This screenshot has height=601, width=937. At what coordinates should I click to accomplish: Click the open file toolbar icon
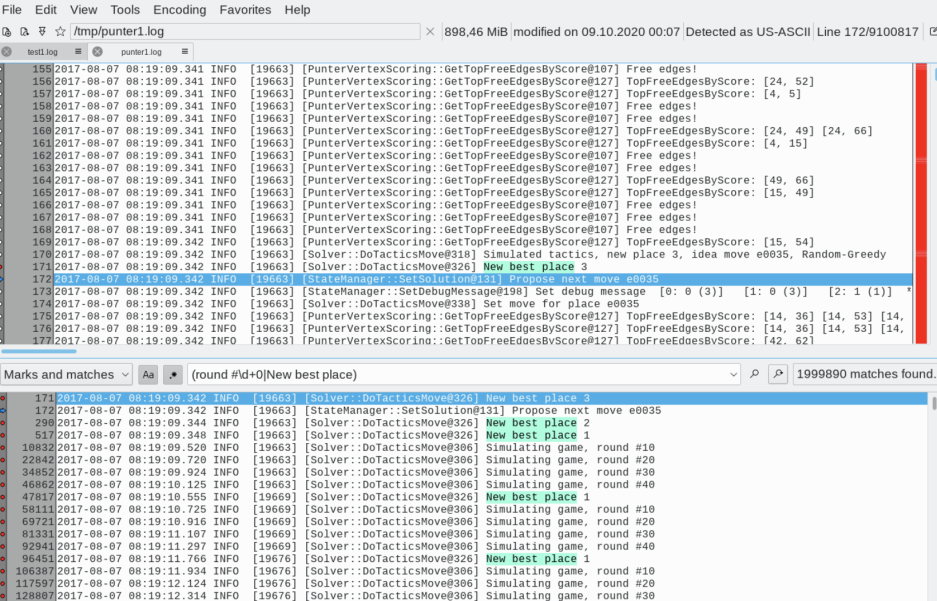(x=8, y=32)
